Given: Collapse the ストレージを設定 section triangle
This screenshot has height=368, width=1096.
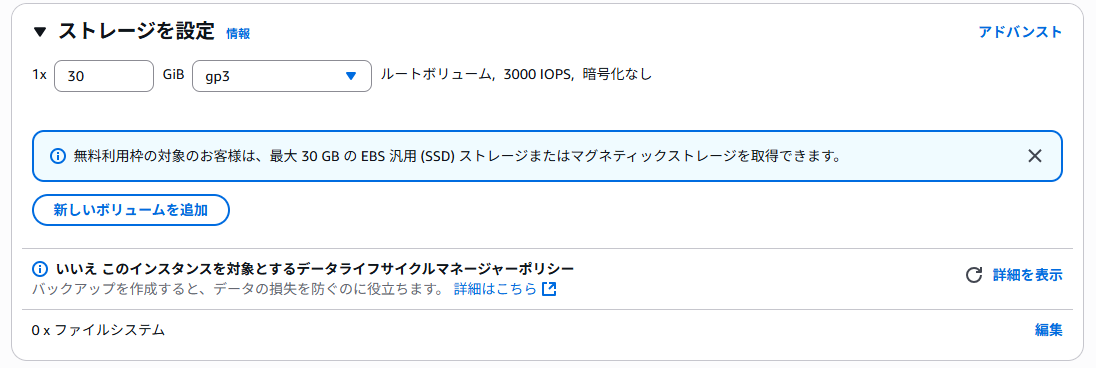Looking at the screenshot, I should click(40, 31).
